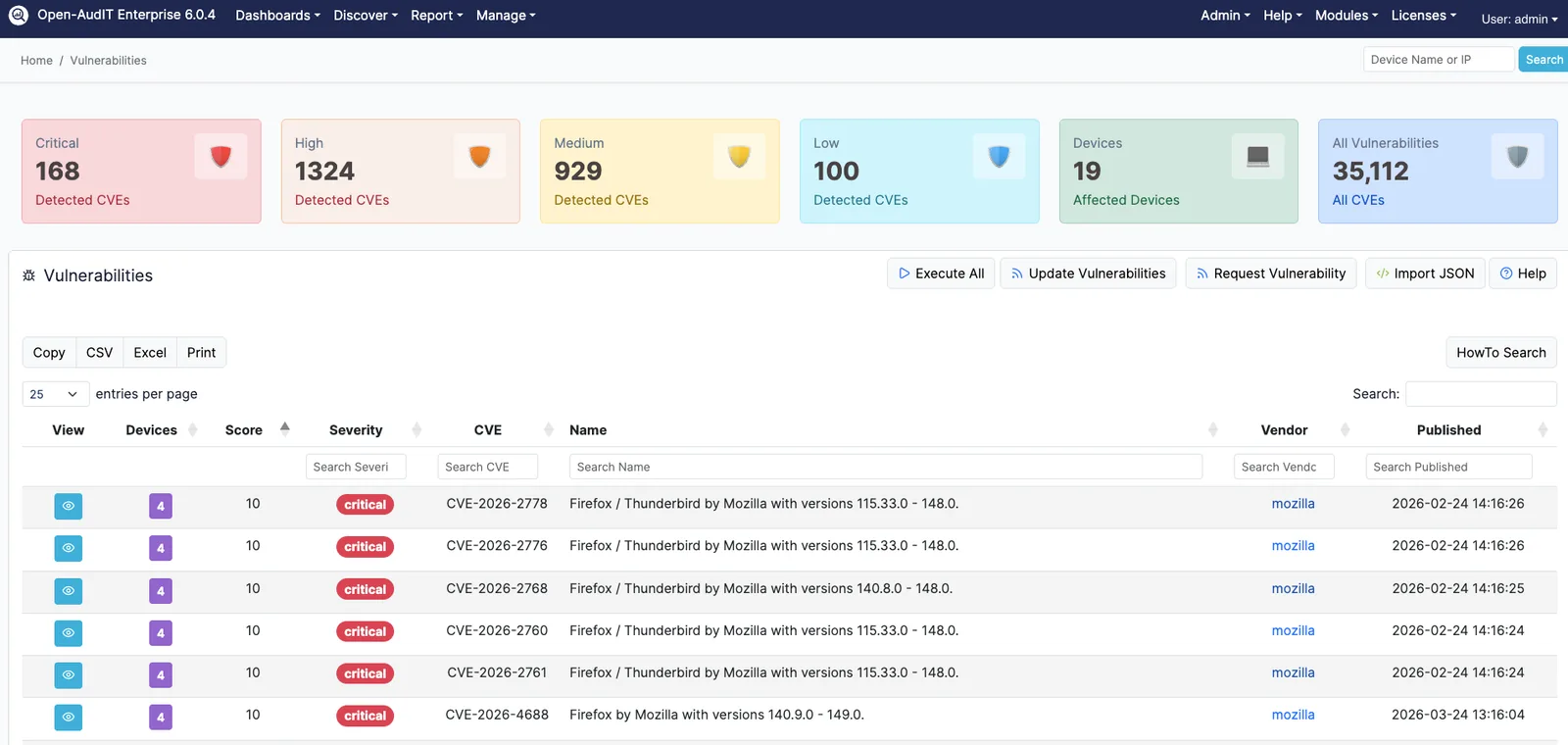The height and width of the screenshot is (745, 1568).
Task: Open the Modules menu
Action: (x=1347, y=16)
